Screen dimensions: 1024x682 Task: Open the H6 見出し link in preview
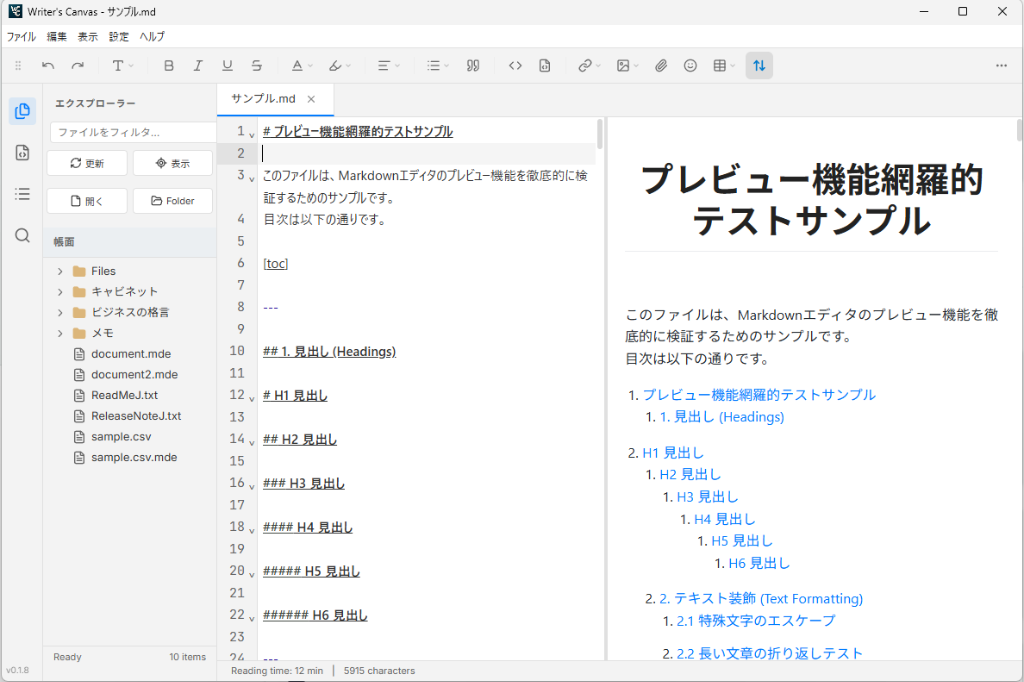[759, 563]
